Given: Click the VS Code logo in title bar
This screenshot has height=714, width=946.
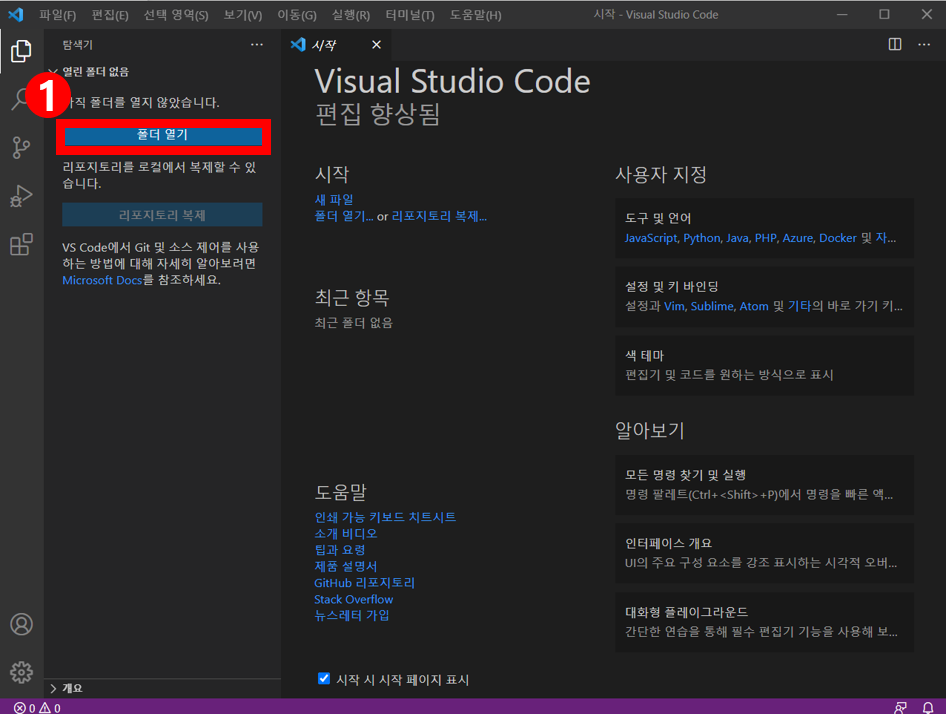Looking at the screenshot, I should pos(16,14).
